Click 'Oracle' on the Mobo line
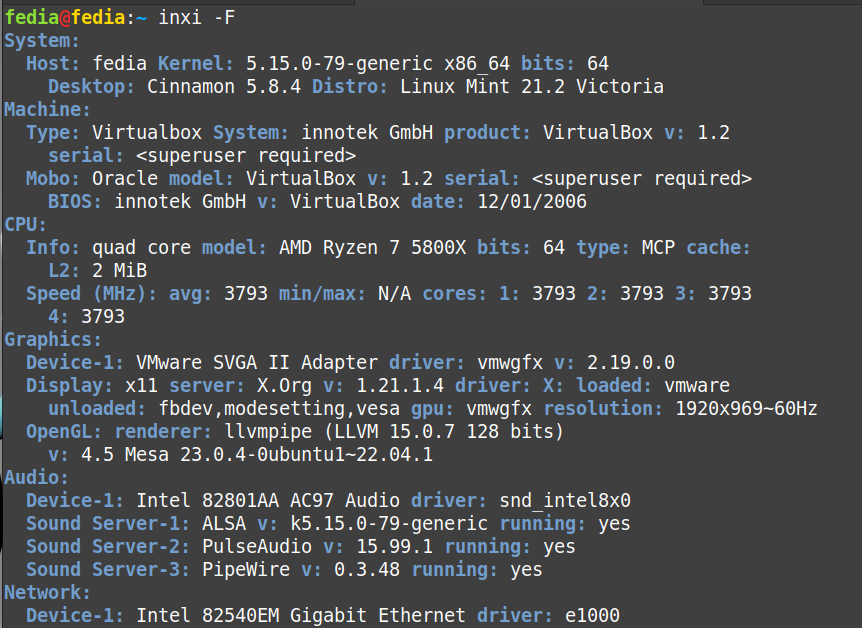Viewport: 862px width, 628px height. click(x=125, y=179)
